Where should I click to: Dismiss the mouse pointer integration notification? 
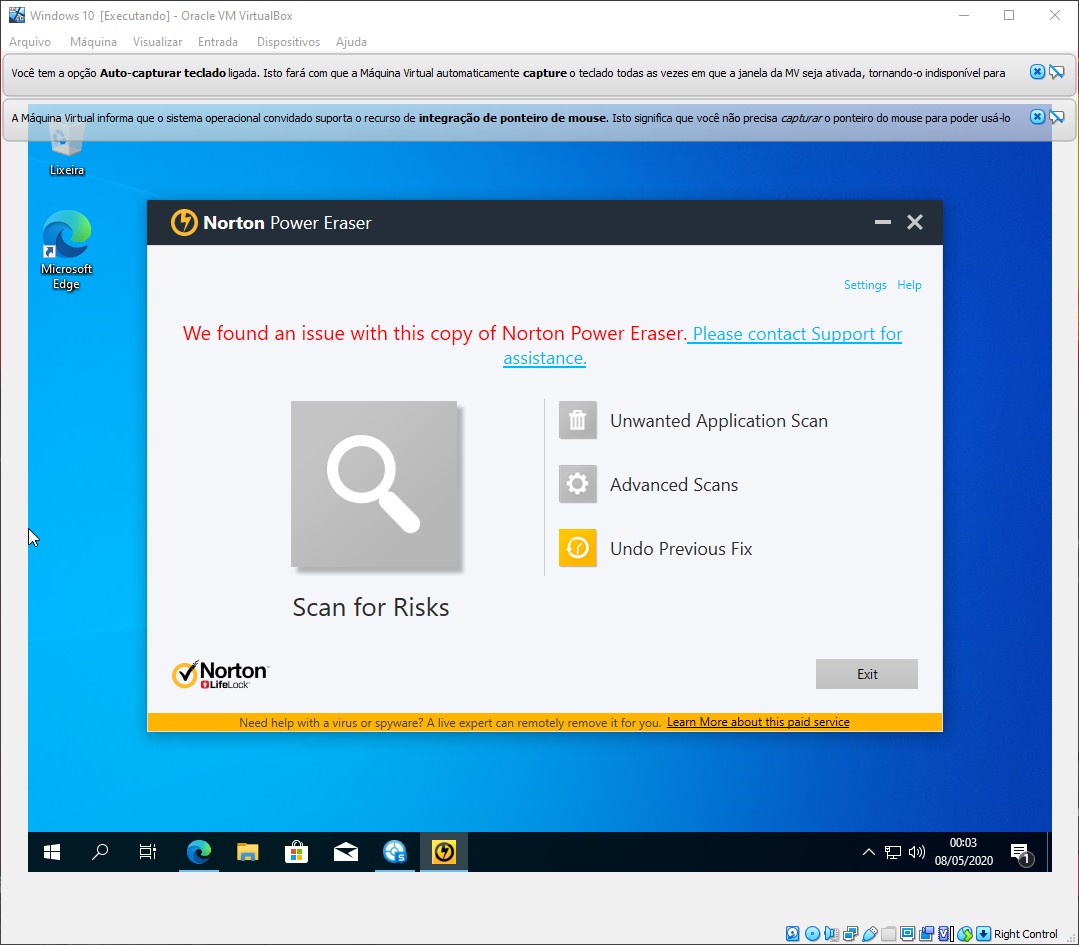[x=1037, y=116]
